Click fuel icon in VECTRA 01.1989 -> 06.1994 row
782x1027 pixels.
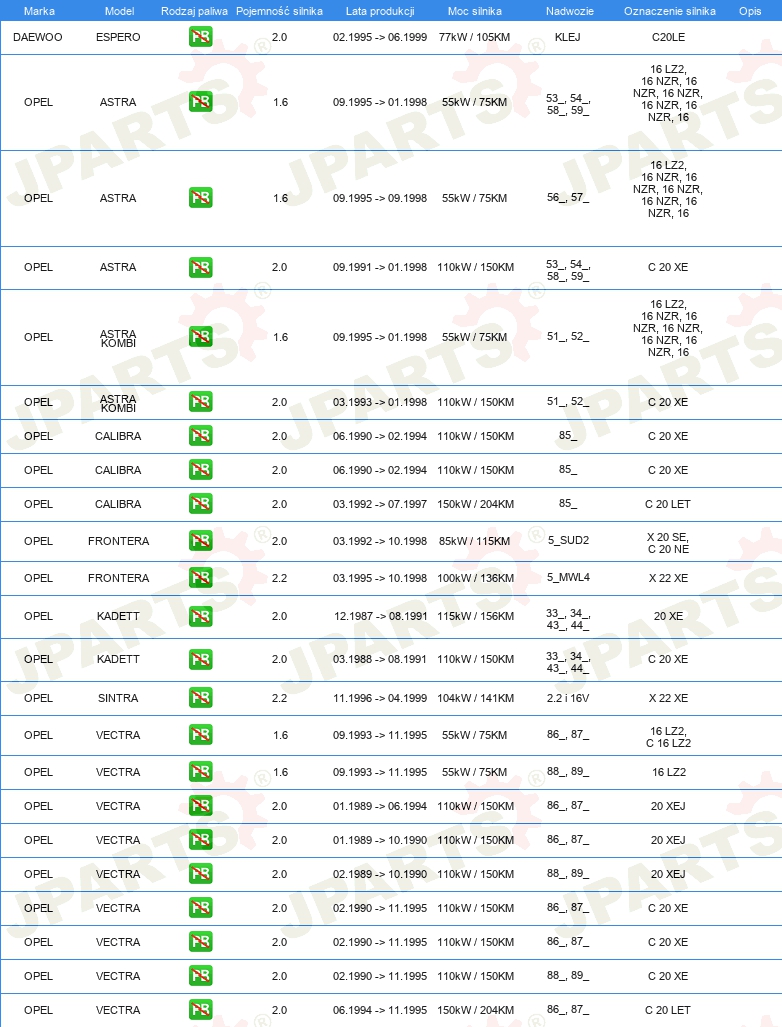(200, 806)
